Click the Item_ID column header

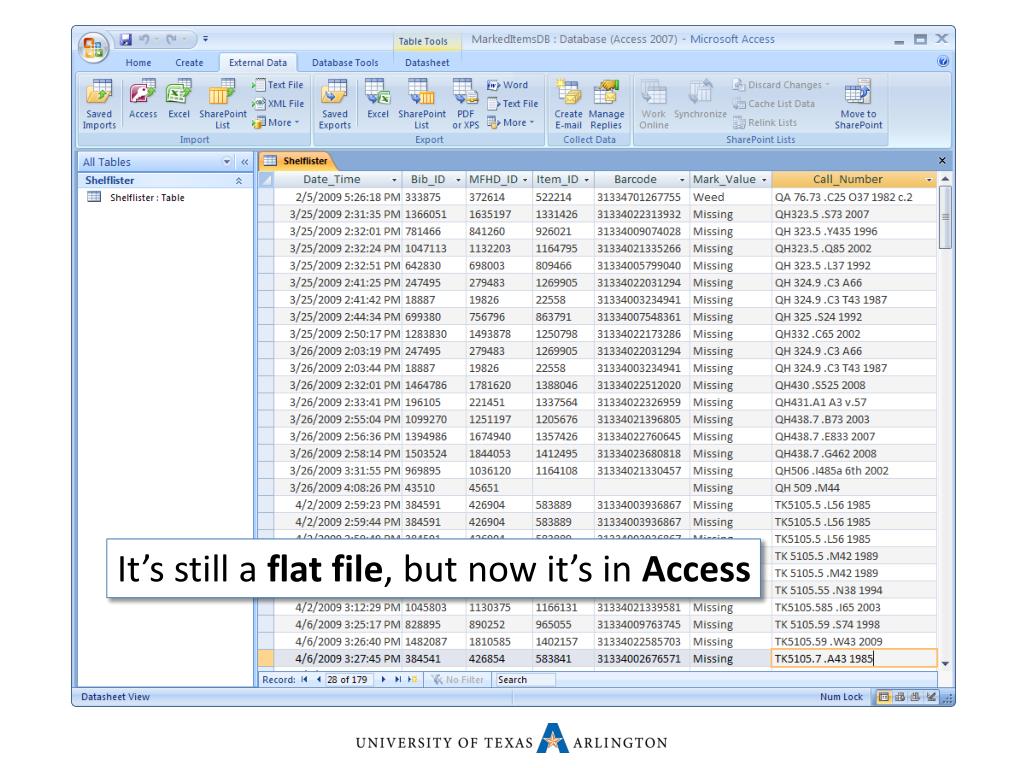click(563, 180)
